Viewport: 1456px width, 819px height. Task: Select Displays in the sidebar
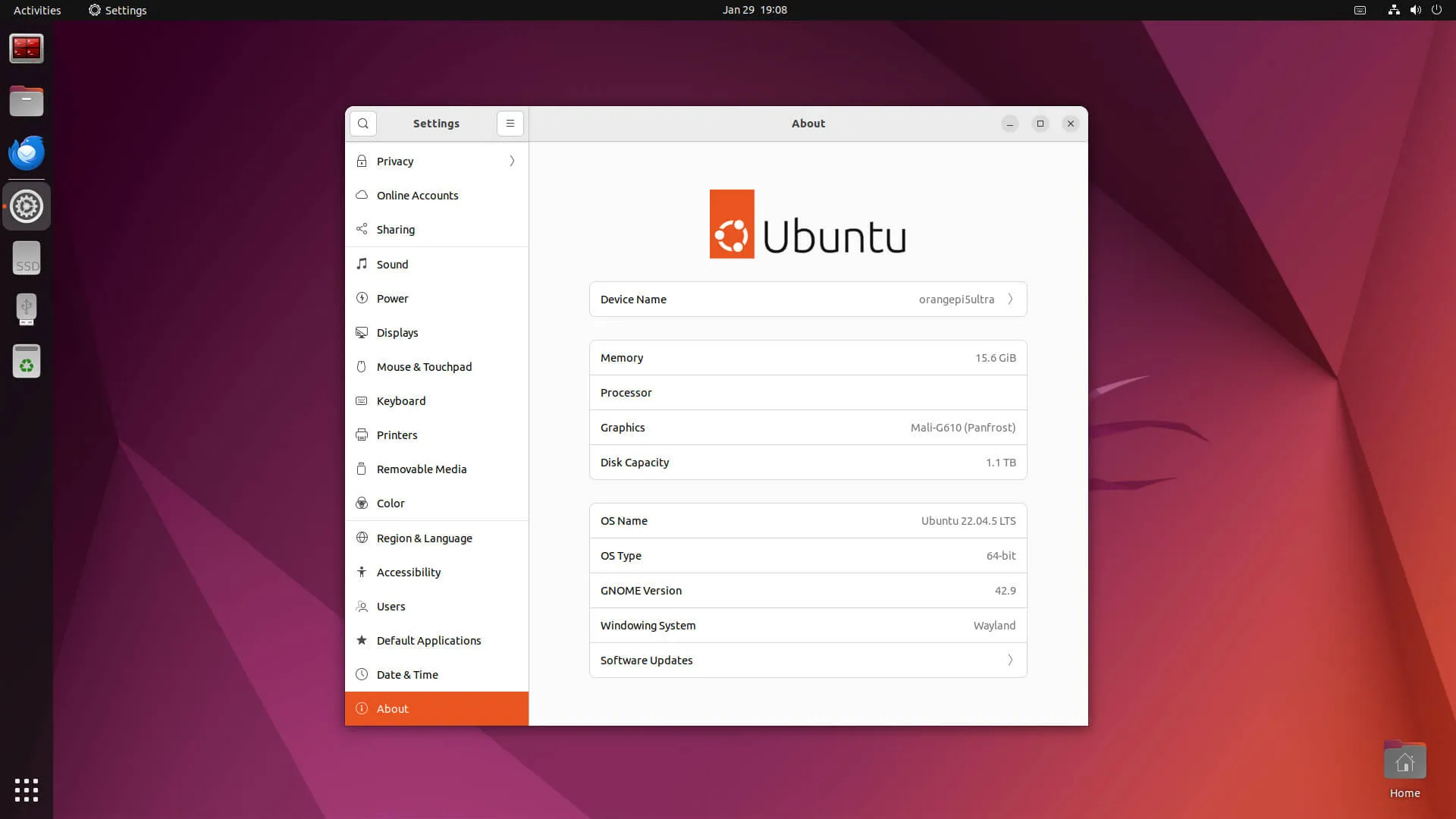[x=397, y=333]
